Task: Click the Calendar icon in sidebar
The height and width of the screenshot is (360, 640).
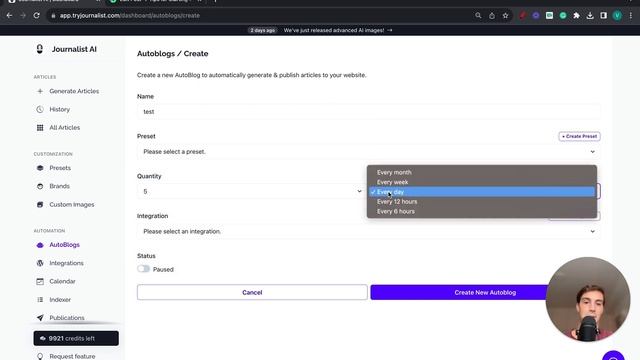Action: coord(40,281)
